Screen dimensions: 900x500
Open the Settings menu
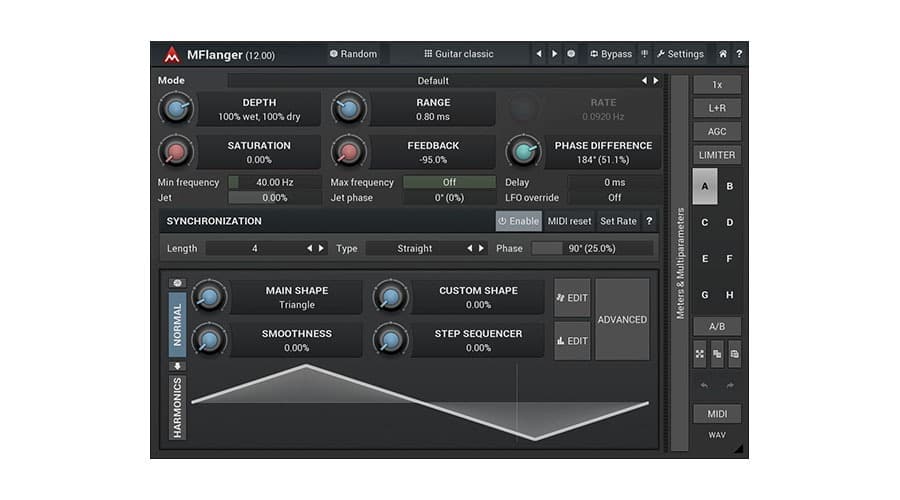coord(680,54)
